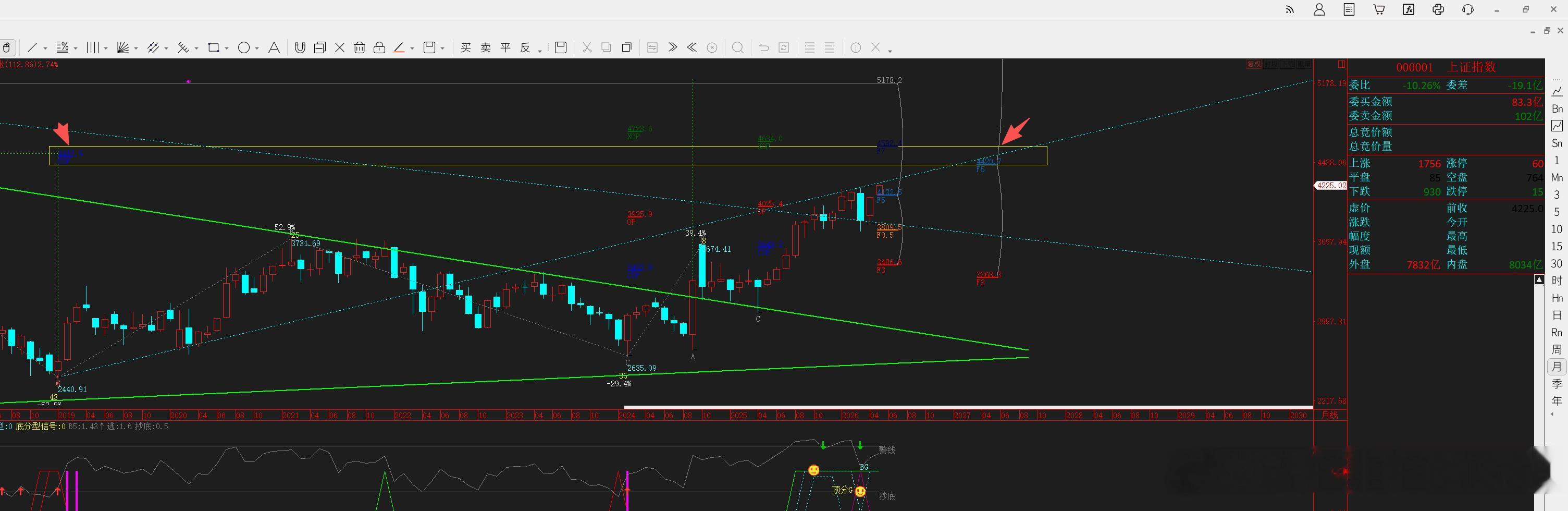Select the pitchfork regression tool
This screenshot has width=1568, height=511.
[x=182, y=47]
